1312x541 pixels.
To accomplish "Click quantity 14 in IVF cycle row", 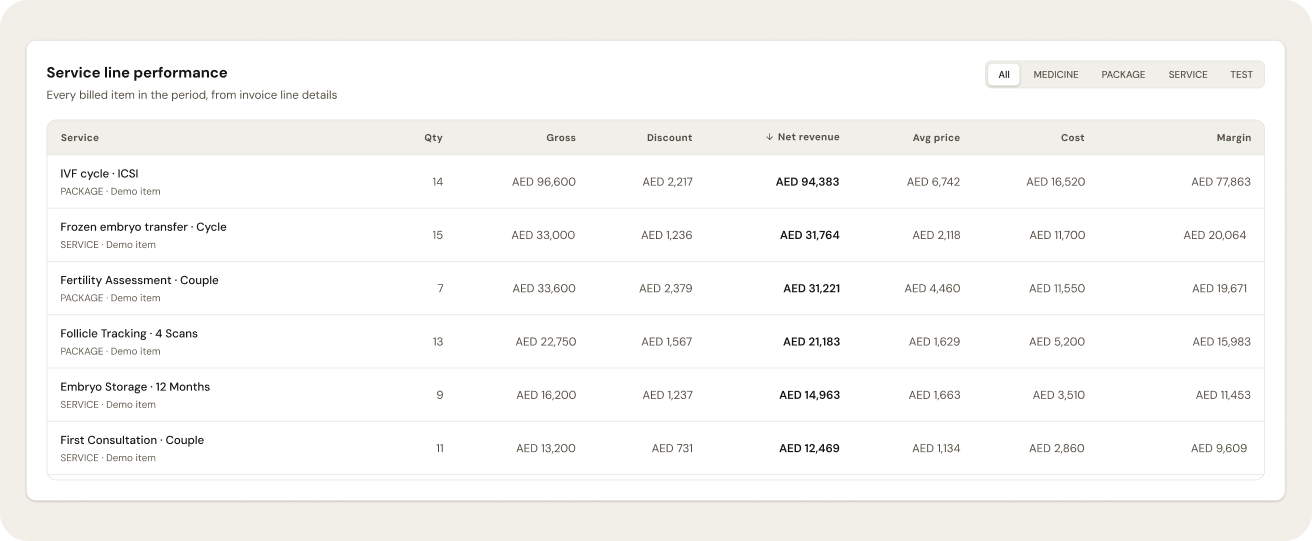I will coord(437,182).
